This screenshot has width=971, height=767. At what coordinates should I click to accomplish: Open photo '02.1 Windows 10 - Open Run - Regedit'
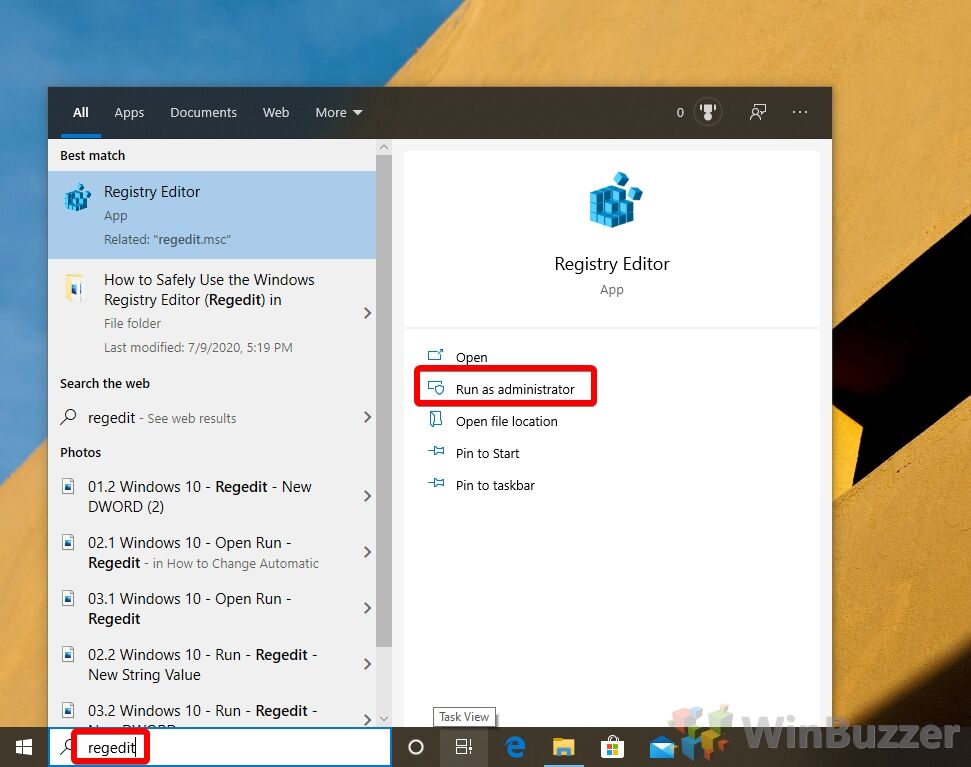point(212,552)
